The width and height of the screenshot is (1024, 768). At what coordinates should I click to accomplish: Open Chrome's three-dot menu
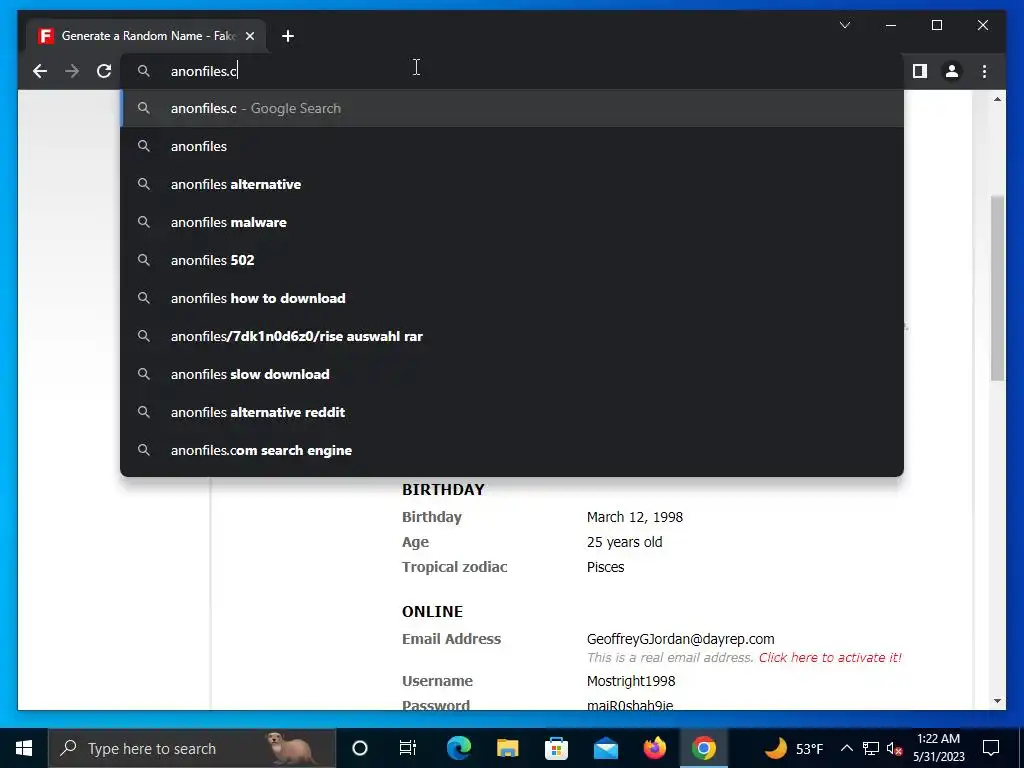(x=984, y=71)
